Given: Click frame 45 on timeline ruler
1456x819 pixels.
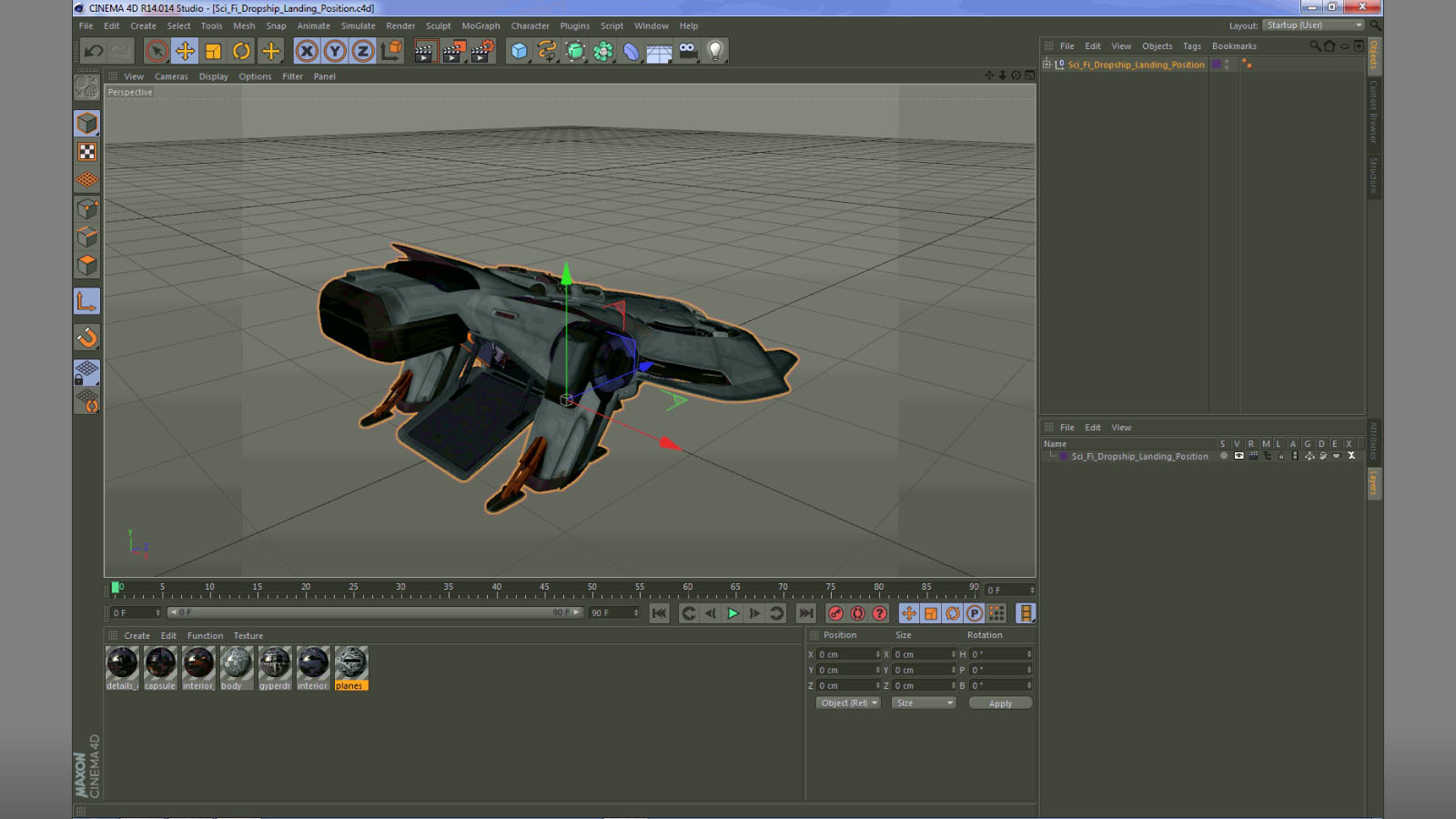Looking at the screenshot, I should tap(544, 589).
